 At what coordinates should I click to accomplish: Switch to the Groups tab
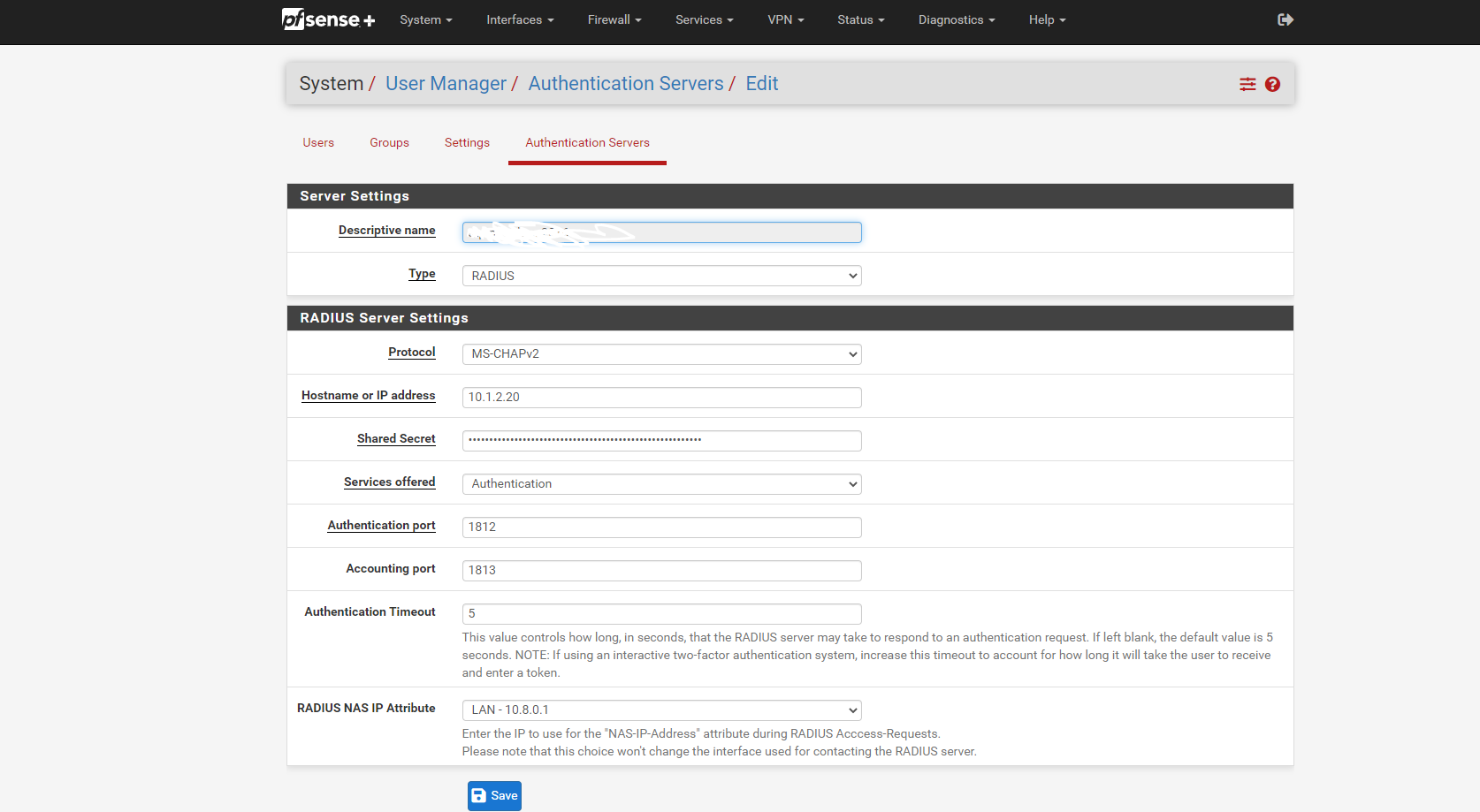tap(389, 143)
